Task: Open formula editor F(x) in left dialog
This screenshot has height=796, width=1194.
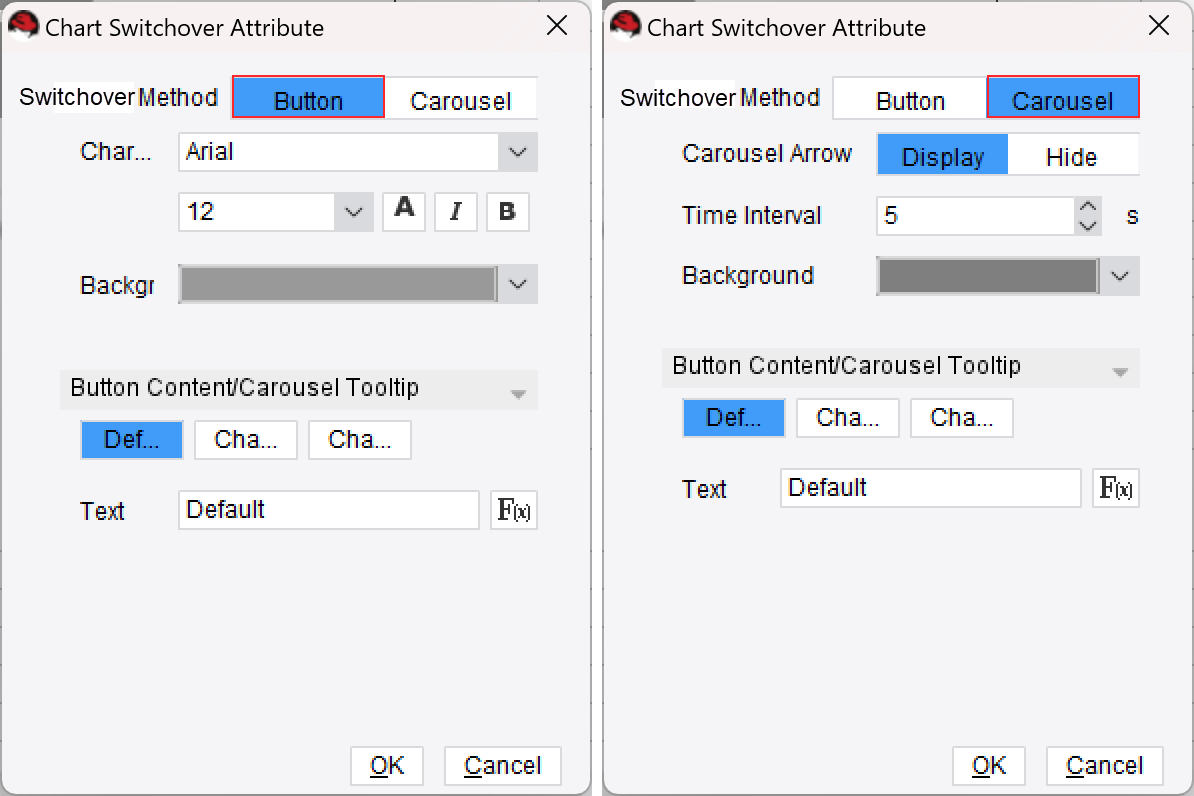Action: pyautogui.click(x=514, y=510)
